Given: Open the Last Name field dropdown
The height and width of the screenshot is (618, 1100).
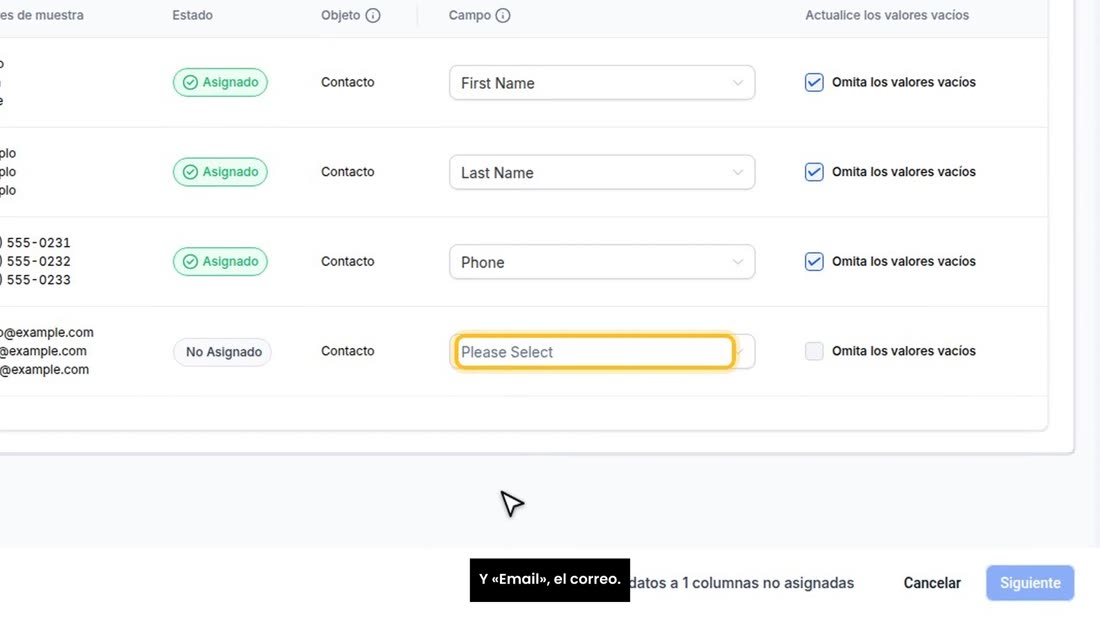Looking at the screenshot, I should pos(602,173).
